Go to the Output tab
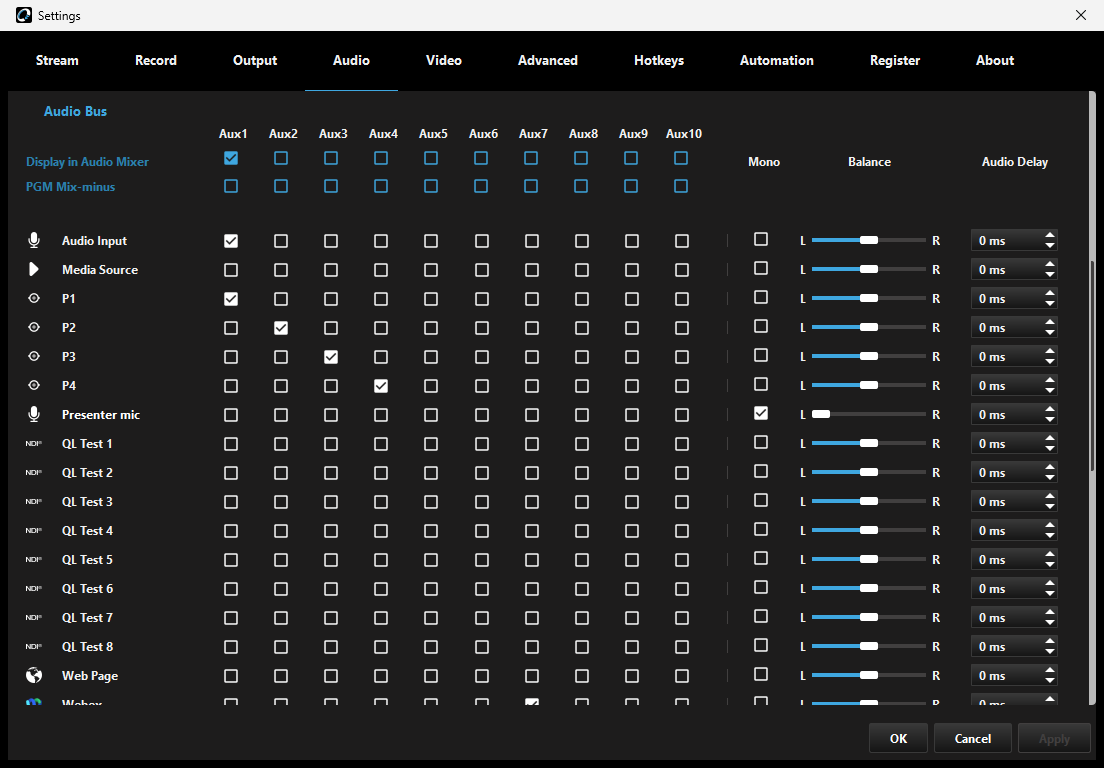Image resolution: width=1104 pixels, height=768 pixels. [x=255, y=61]
